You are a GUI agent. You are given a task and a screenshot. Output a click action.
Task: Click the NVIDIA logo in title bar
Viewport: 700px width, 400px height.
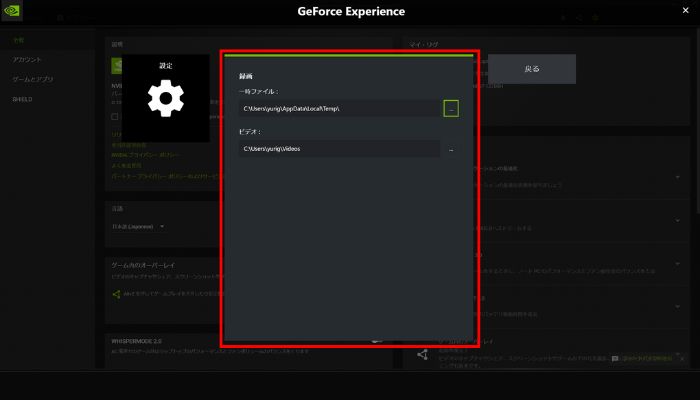pyautogui.click(x=12, y=10)
